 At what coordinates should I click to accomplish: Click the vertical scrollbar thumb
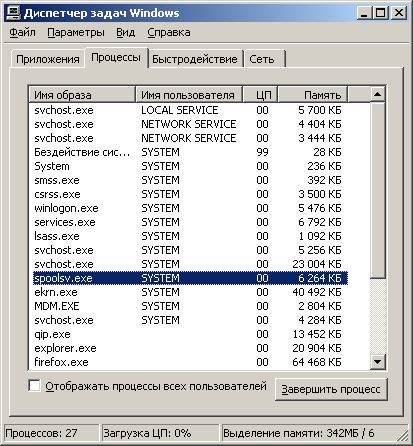tap(378, 190)
